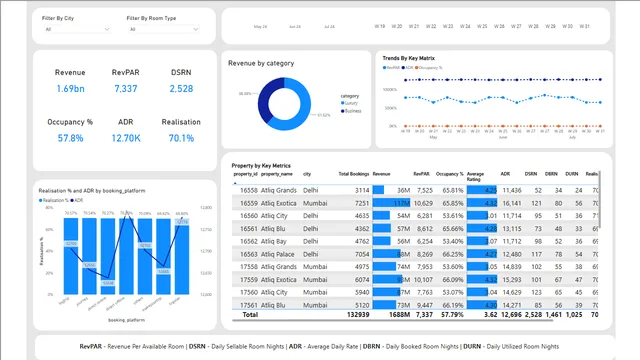The height and width of the screenshot is (360, 640).
Task: Click Realisation % legend marker in platform chart
Action: [40, 200]
